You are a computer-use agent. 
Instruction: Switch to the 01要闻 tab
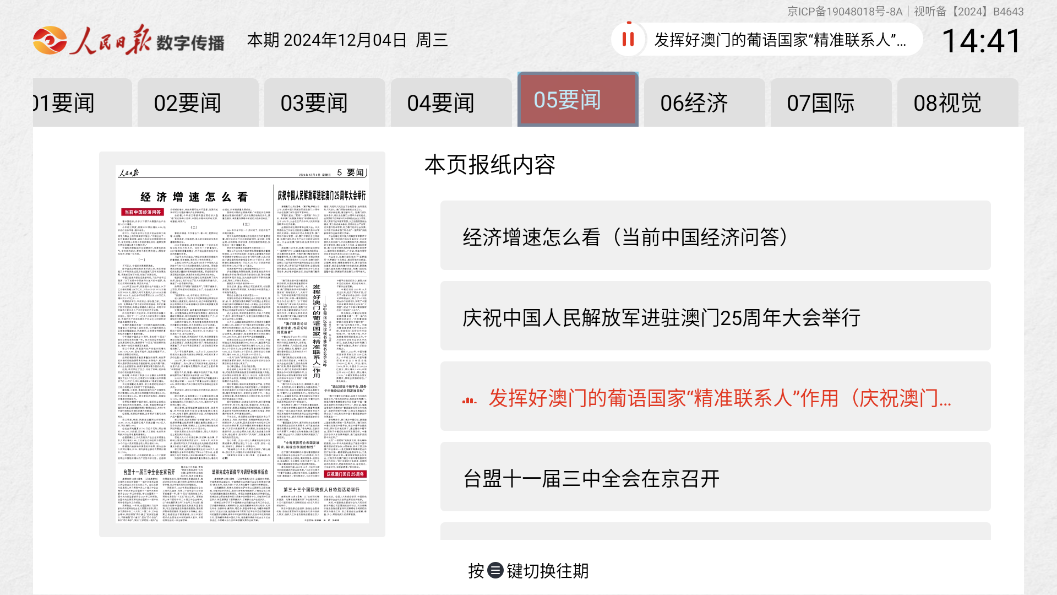point(64,103)
